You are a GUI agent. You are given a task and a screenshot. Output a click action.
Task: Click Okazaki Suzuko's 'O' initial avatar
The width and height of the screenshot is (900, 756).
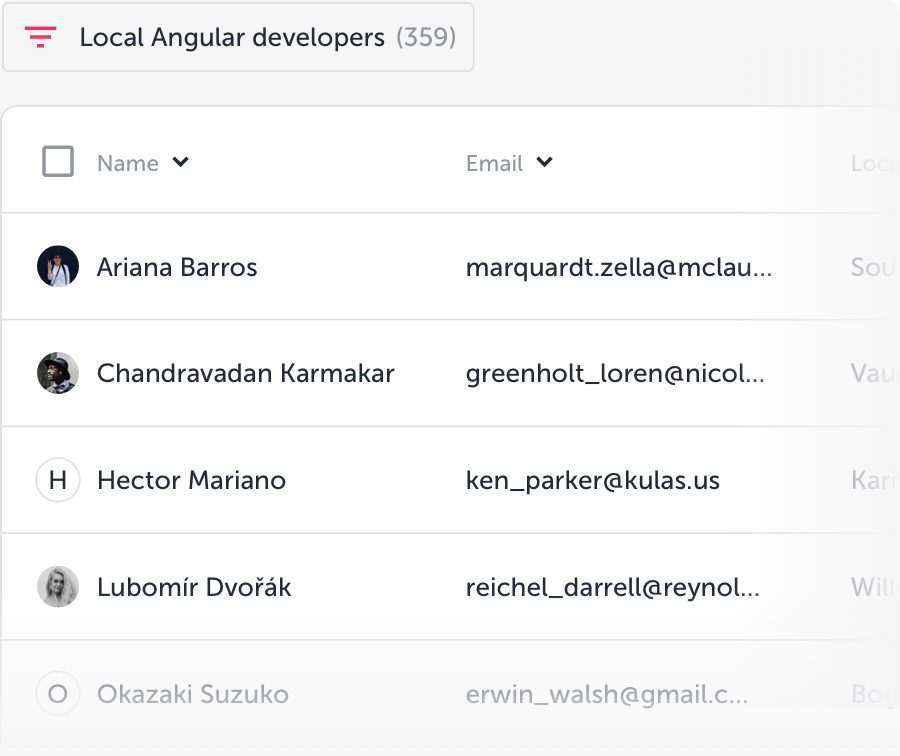point(58,693)
